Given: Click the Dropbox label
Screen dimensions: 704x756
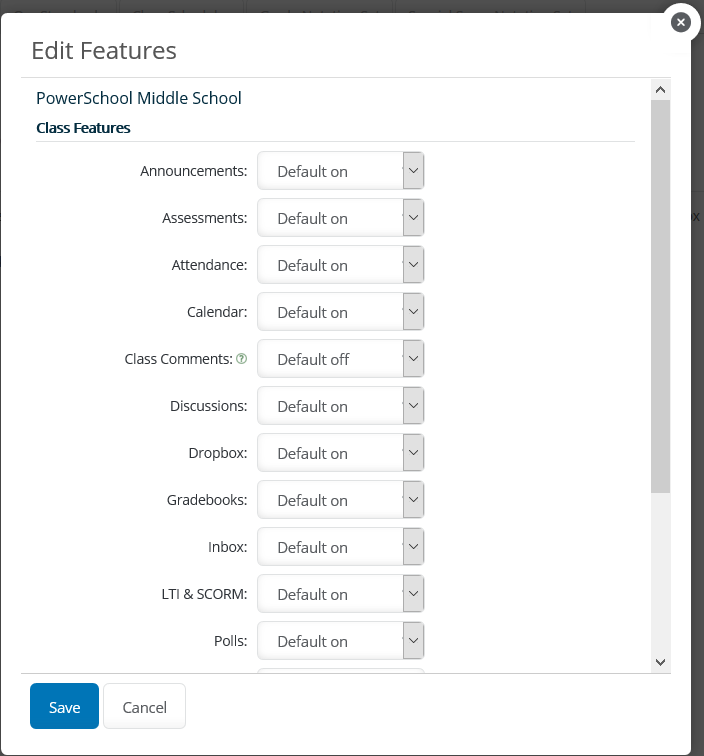Looking at the screenshot, I should click(218, 453).
